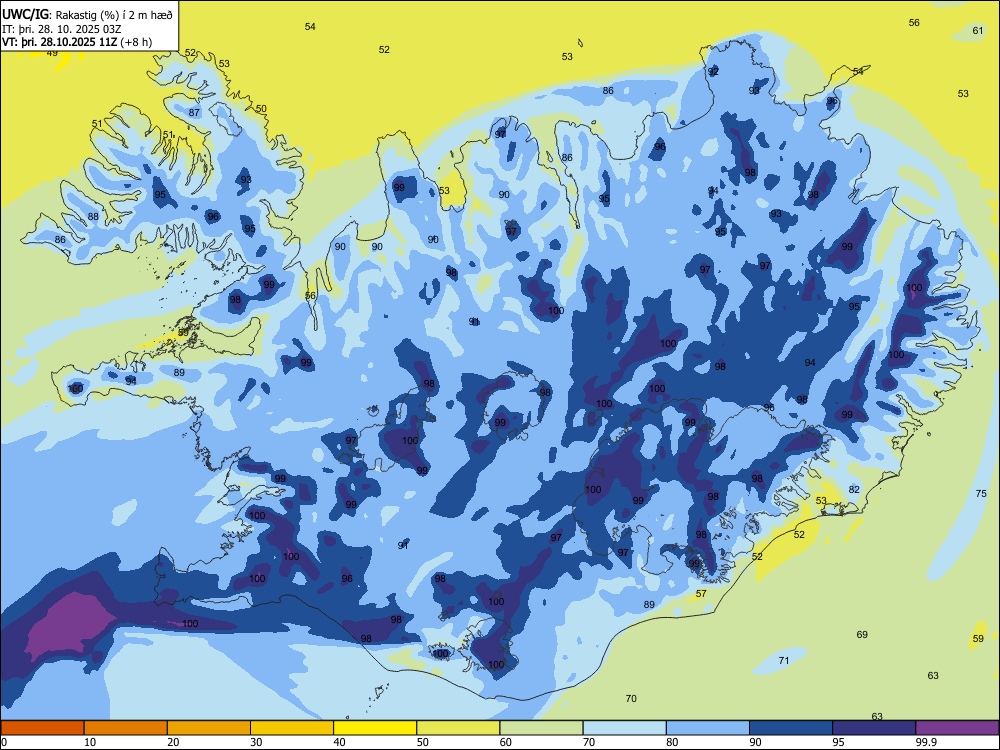Select the 30–40 golden legend swatch
Viewport: 1000px width, 750px height.
tap(292, 728)
